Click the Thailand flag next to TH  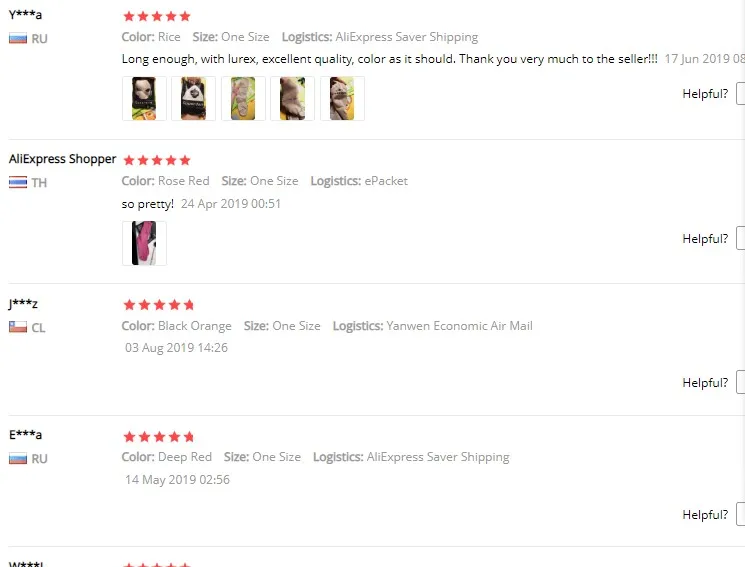coord(18,183)
